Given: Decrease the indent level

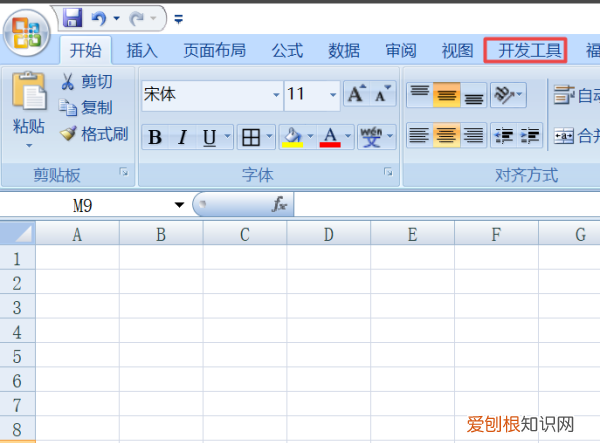Looking at the screenshot, I should click(x=504, y=135).
